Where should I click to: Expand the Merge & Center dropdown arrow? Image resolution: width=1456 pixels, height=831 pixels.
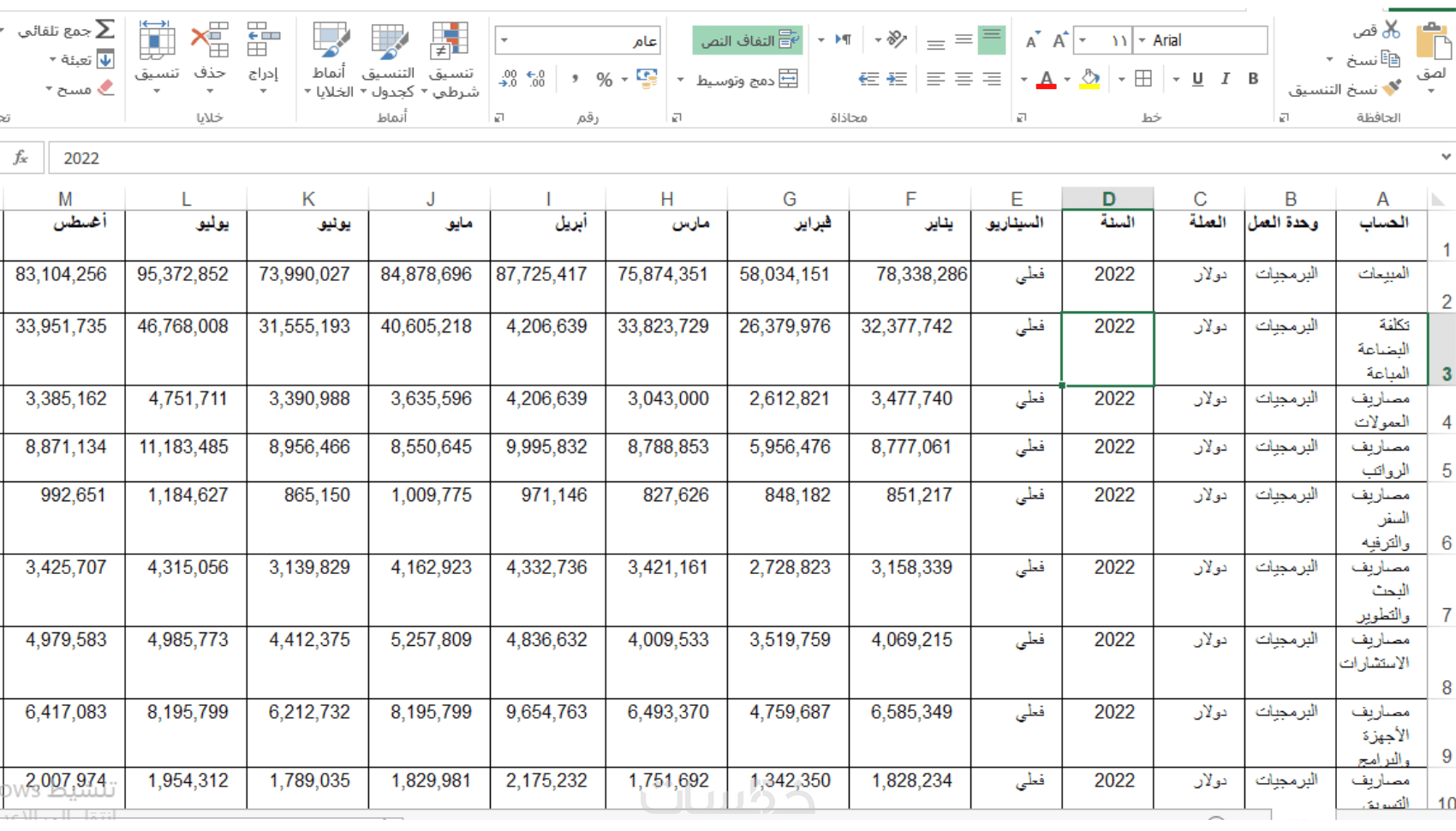681,80
